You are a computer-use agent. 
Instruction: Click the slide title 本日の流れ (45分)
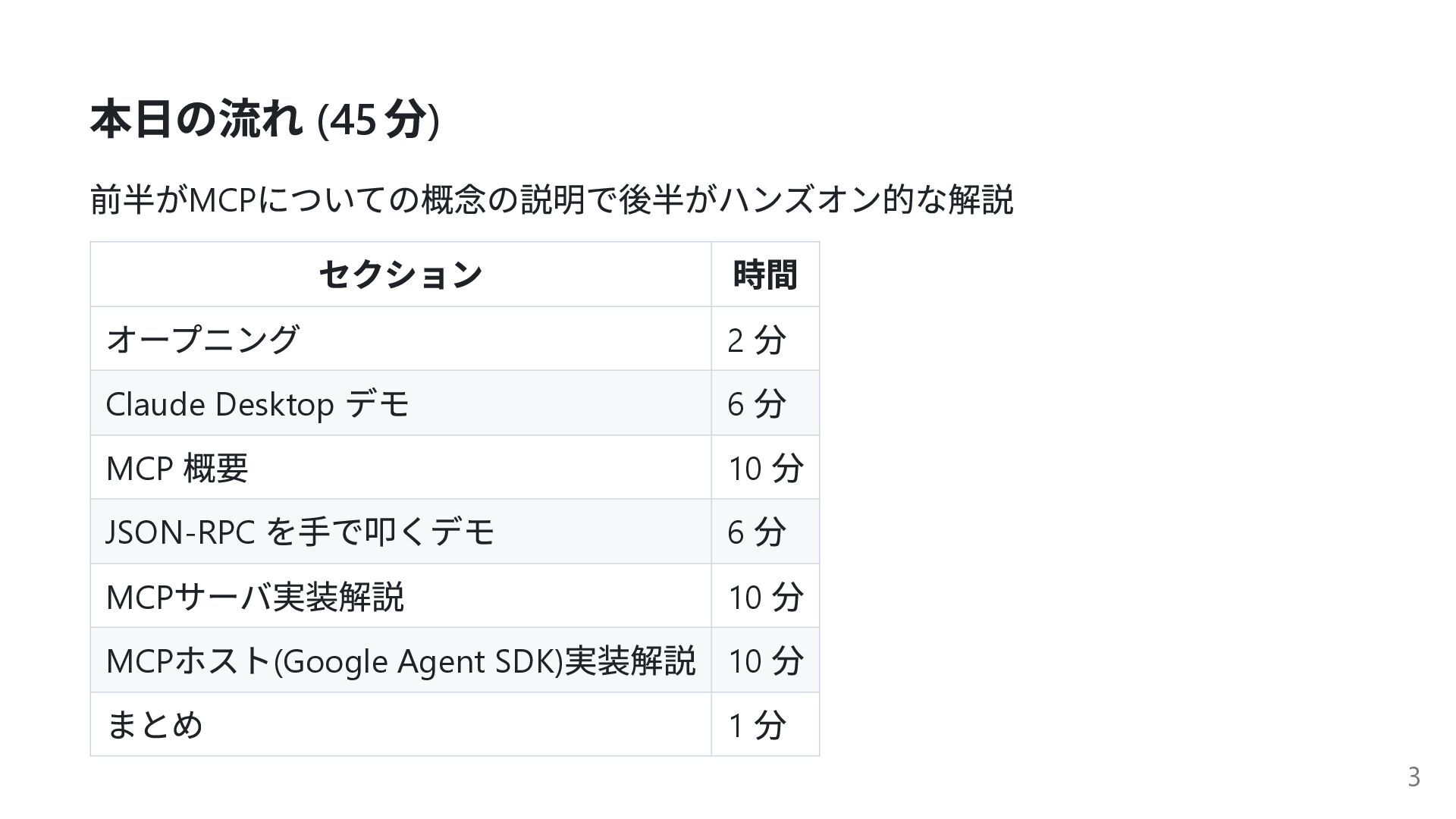(x=265, y=120)
